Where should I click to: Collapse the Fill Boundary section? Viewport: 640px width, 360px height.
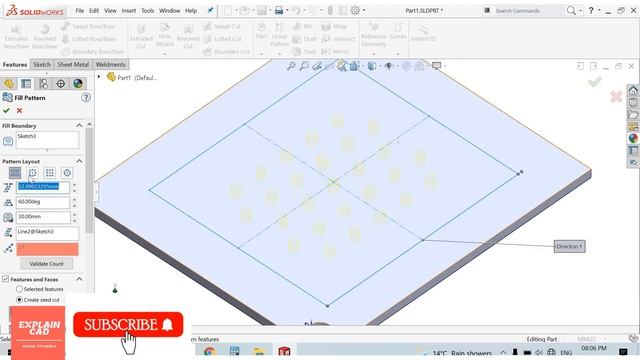click(79, 126)
